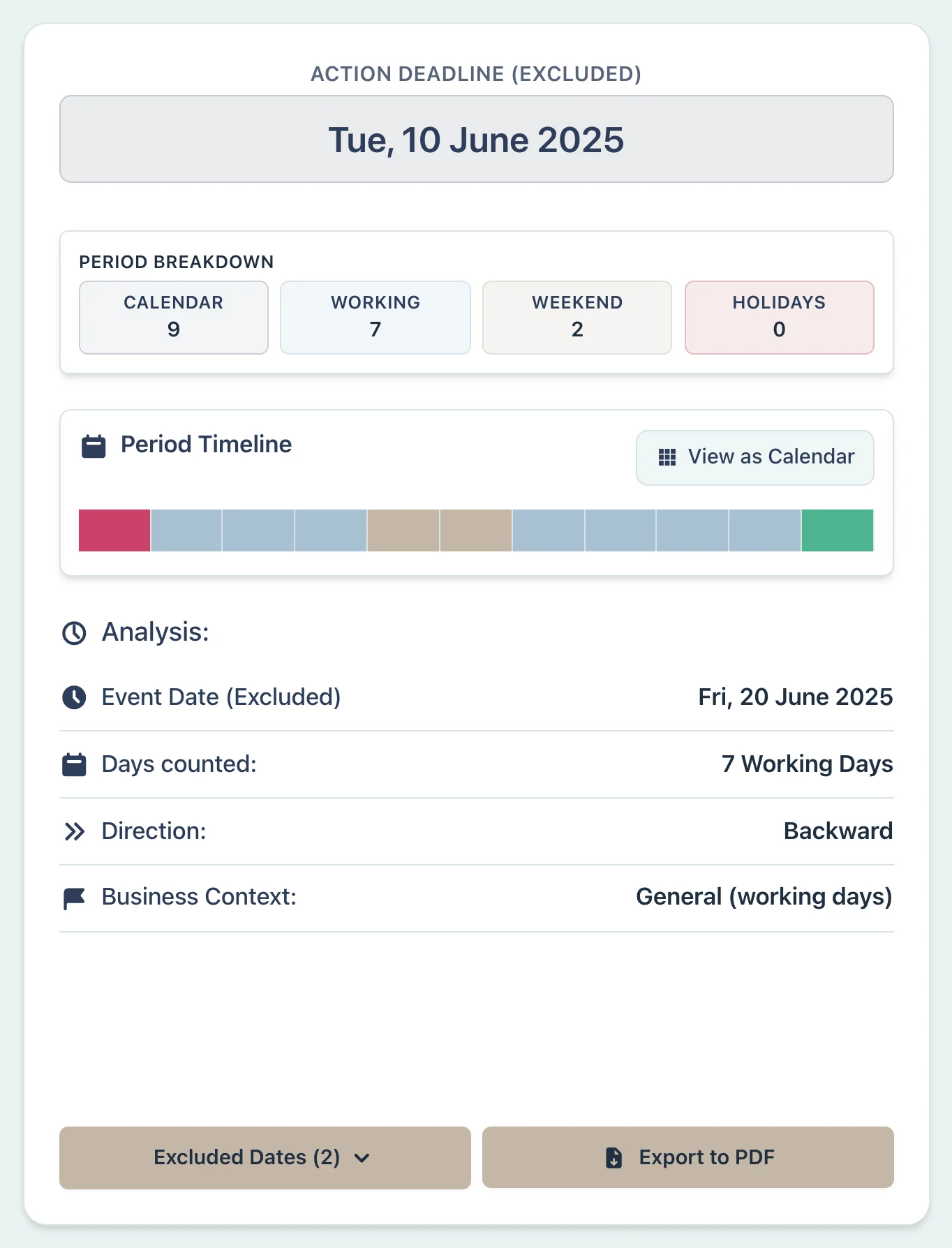952x1248 pixels.
Task: Click the red start segment of the timeline
Action: [114, 530]
